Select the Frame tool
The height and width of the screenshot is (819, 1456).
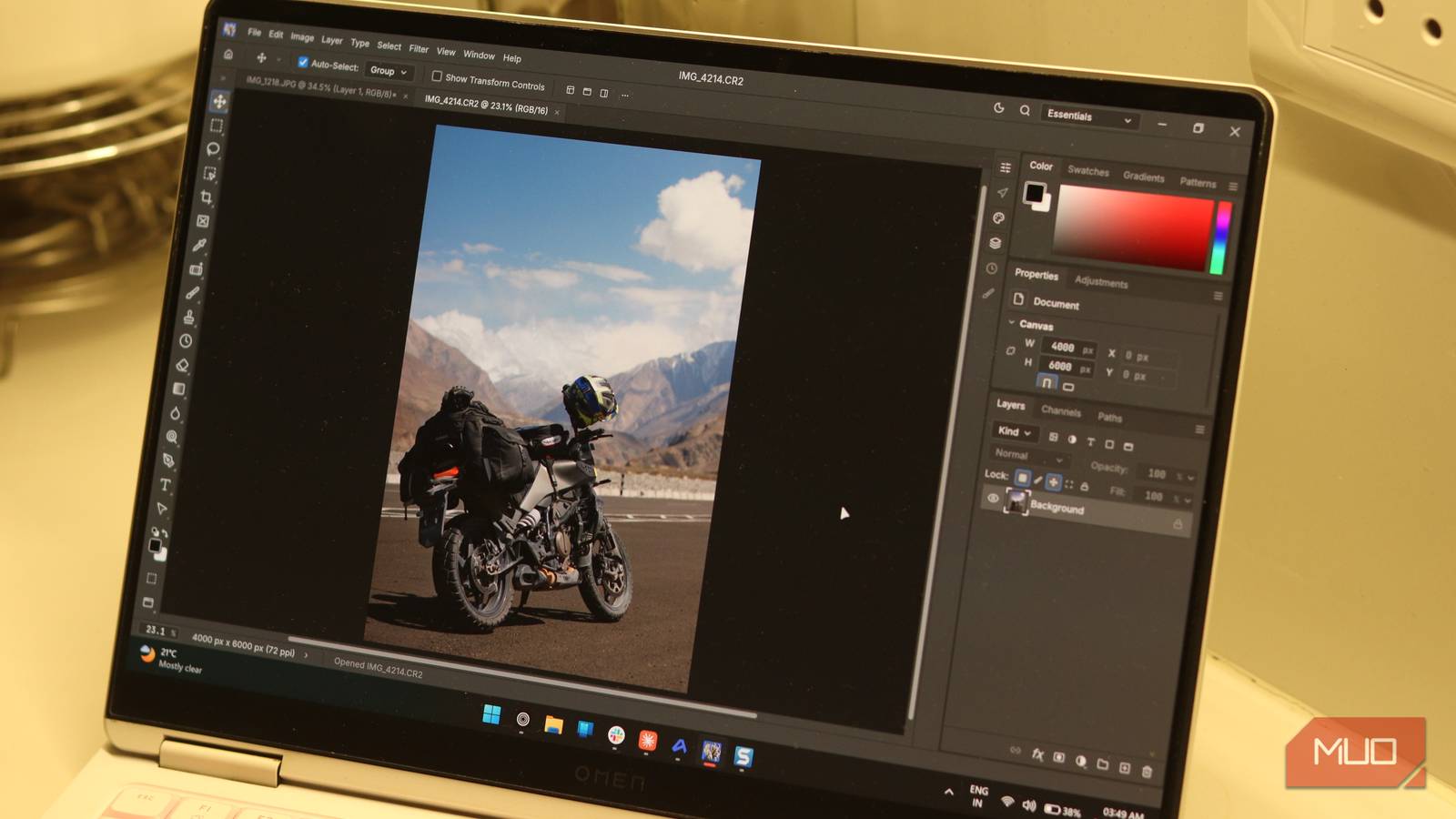coord(204,221)
